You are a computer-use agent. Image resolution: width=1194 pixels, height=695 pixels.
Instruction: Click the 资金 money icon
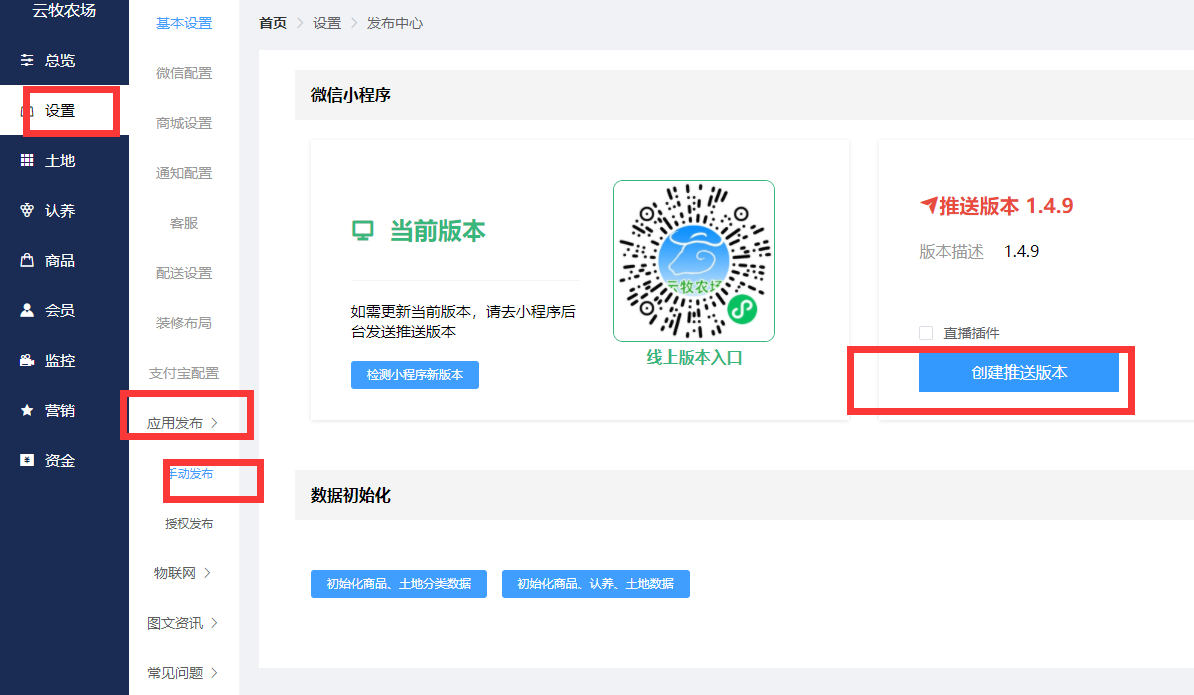(x=27, y=460)
